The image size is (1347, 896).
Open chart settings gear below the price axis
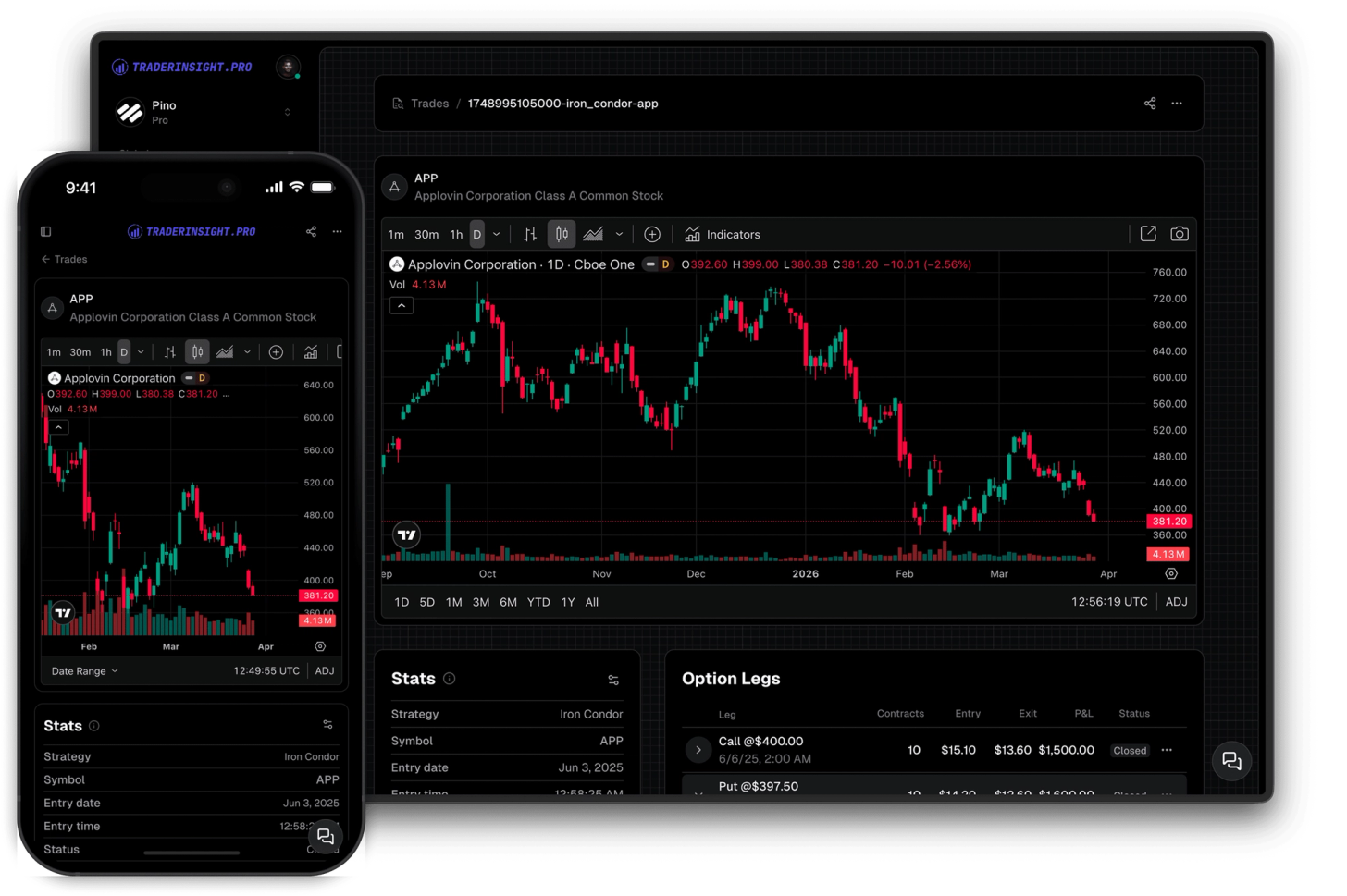1170,573
